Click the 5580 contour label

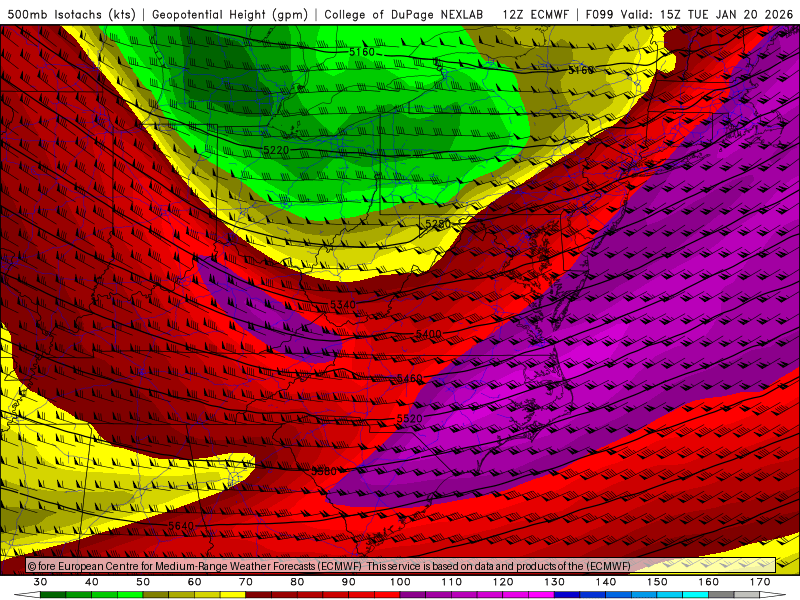point(324,471)
